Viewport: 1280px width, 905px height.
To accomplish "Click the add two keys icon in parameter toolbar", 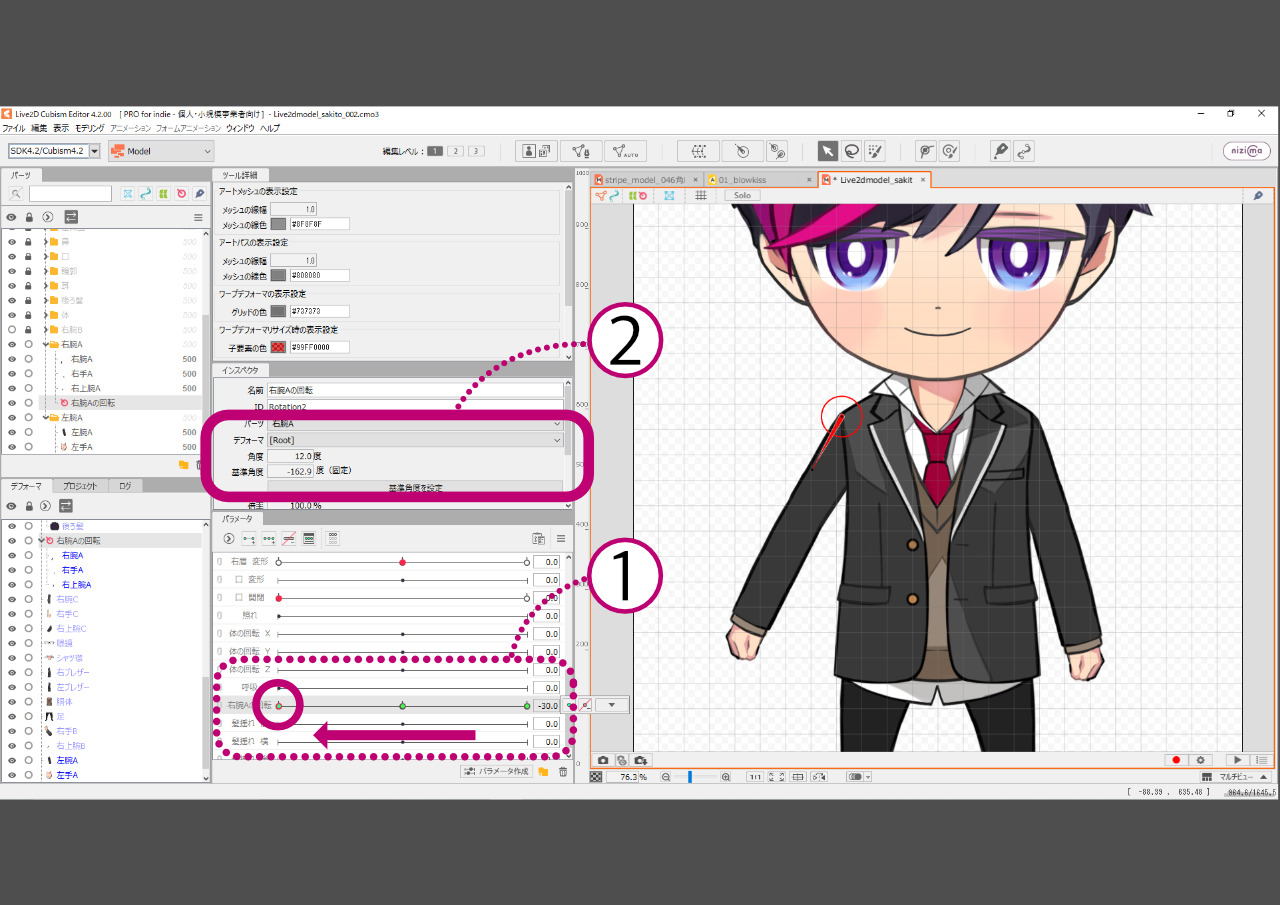I will tap(249, 538).
